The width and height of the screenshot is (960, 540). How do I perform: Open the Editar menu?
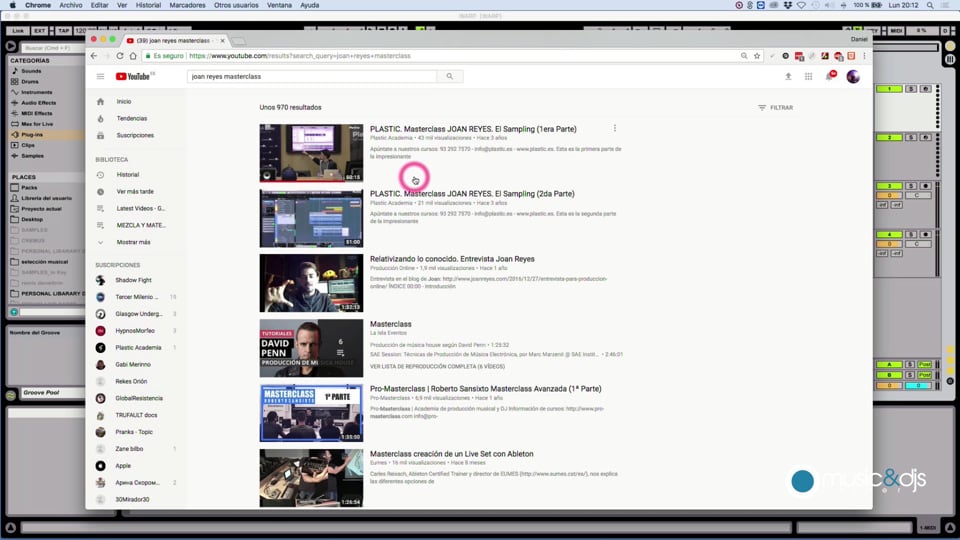[99, 5]
